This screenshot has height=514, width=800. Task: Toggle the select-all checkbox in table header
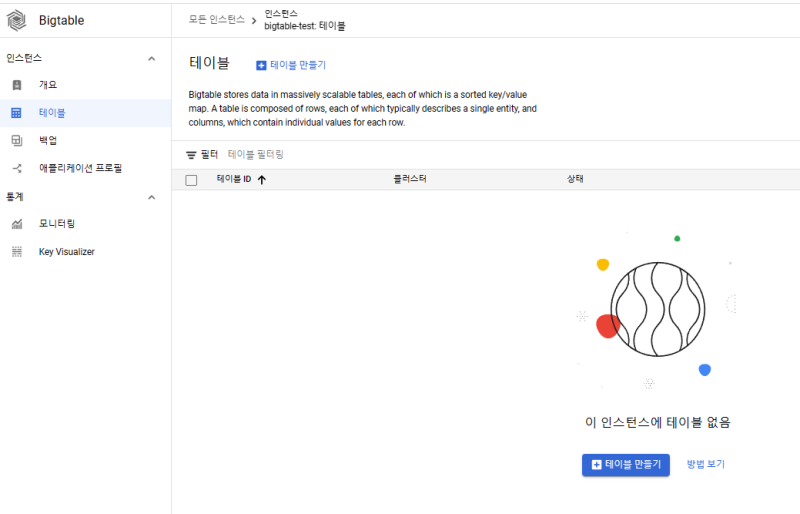click(x=191, y=180)
